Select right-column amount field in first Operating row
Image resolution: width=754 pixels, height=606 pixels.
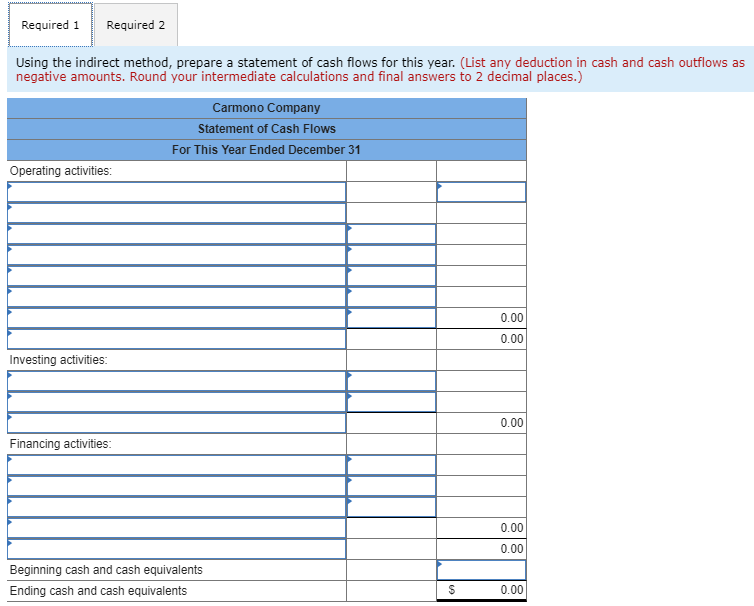481,192
